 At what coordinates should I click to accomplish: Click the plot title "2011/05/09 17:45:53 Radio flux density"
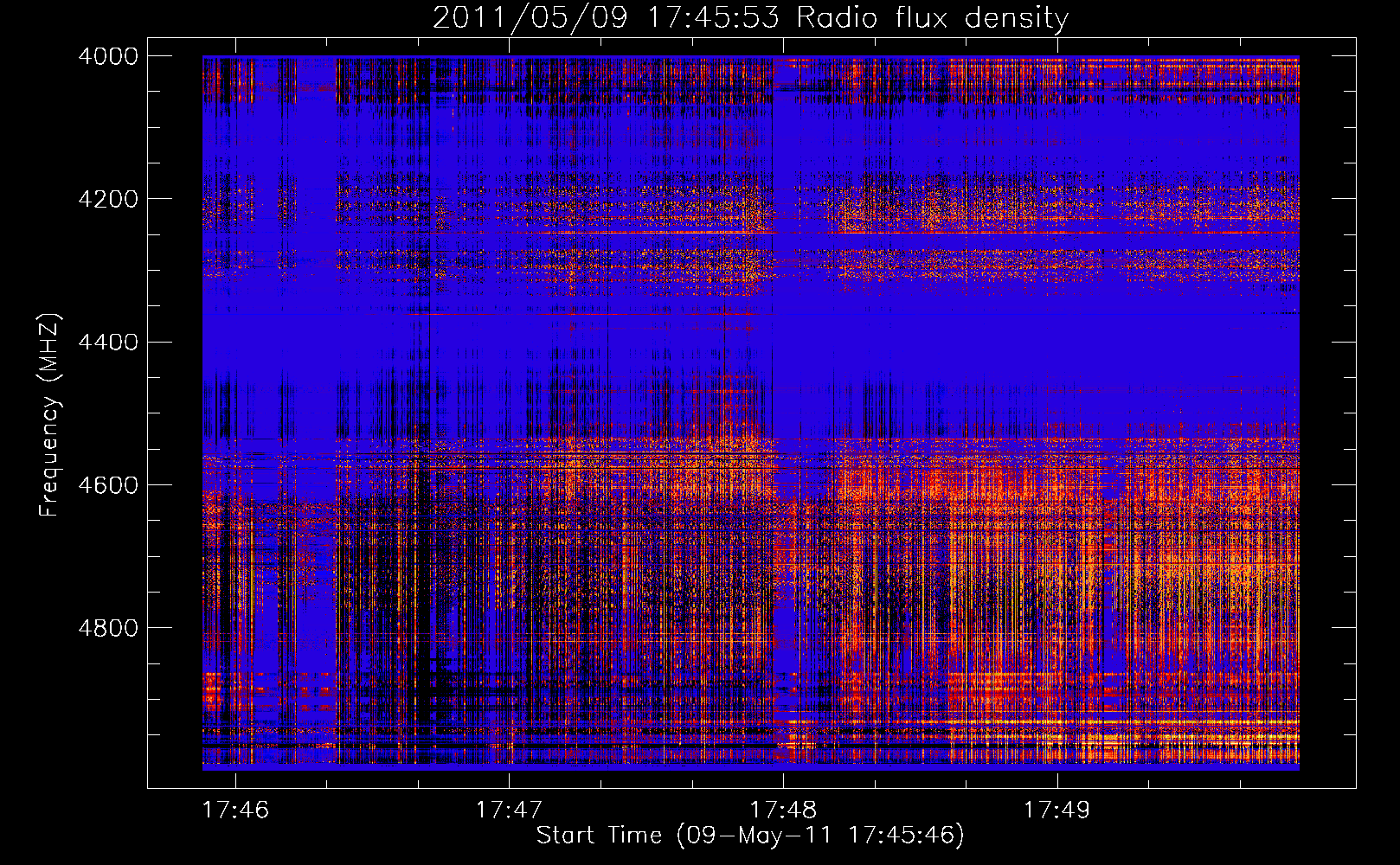[750, 17]
